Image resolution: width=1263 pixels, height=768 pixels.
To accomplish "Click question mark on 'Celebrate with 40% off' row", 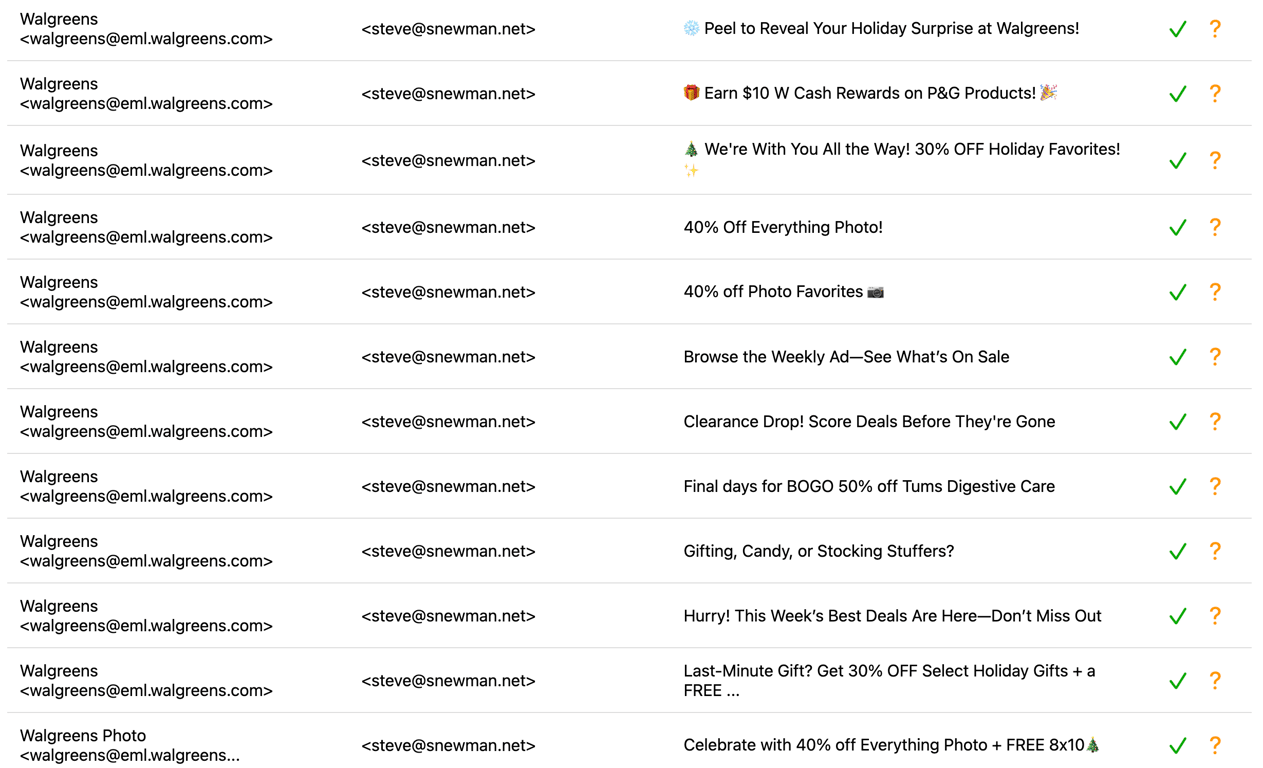I will tap(1215, 746).
